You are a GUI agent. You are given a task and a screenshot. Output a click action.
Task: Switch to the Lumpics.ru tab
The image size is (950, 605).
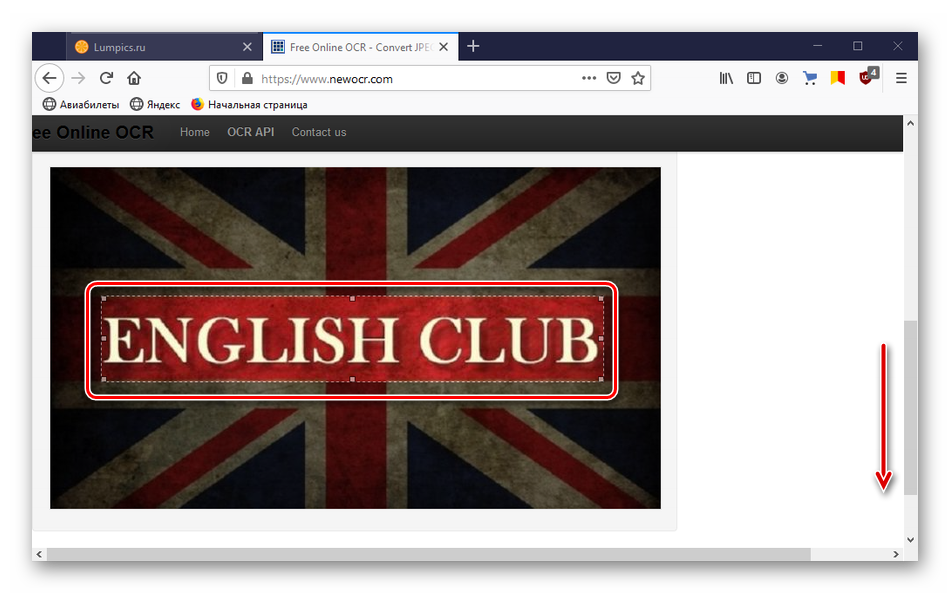(x=160, y=46)
